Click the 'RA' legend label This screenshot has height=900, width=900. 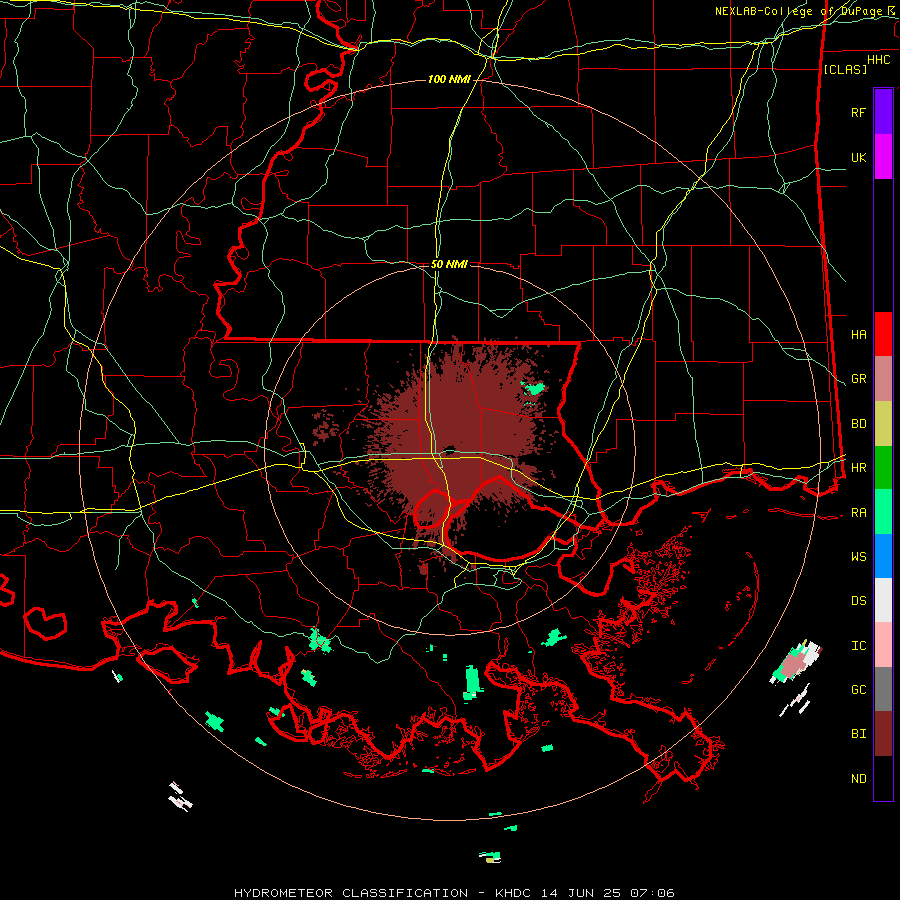tap(858, 513)
